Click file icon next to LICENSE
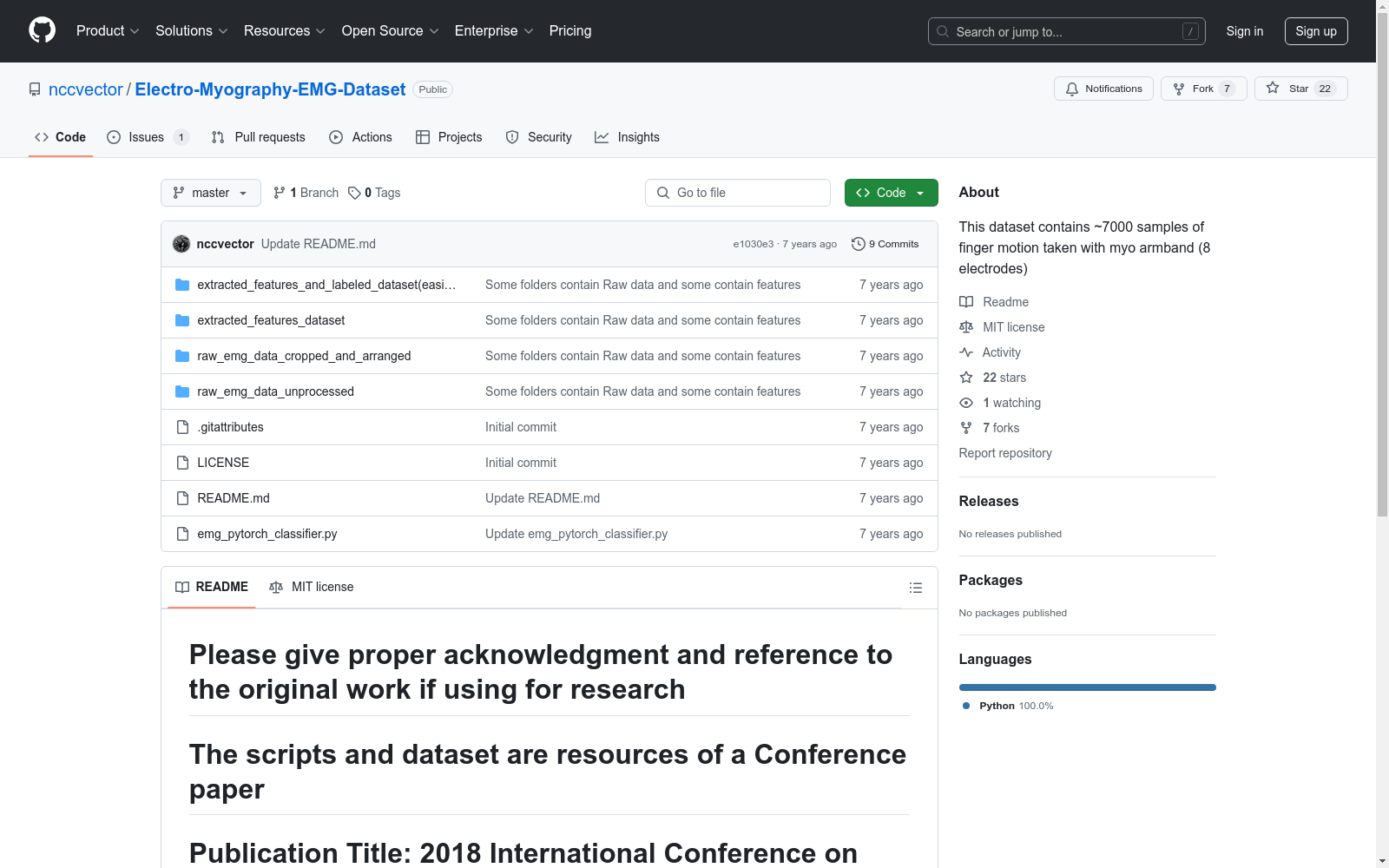 coord(182,463)
